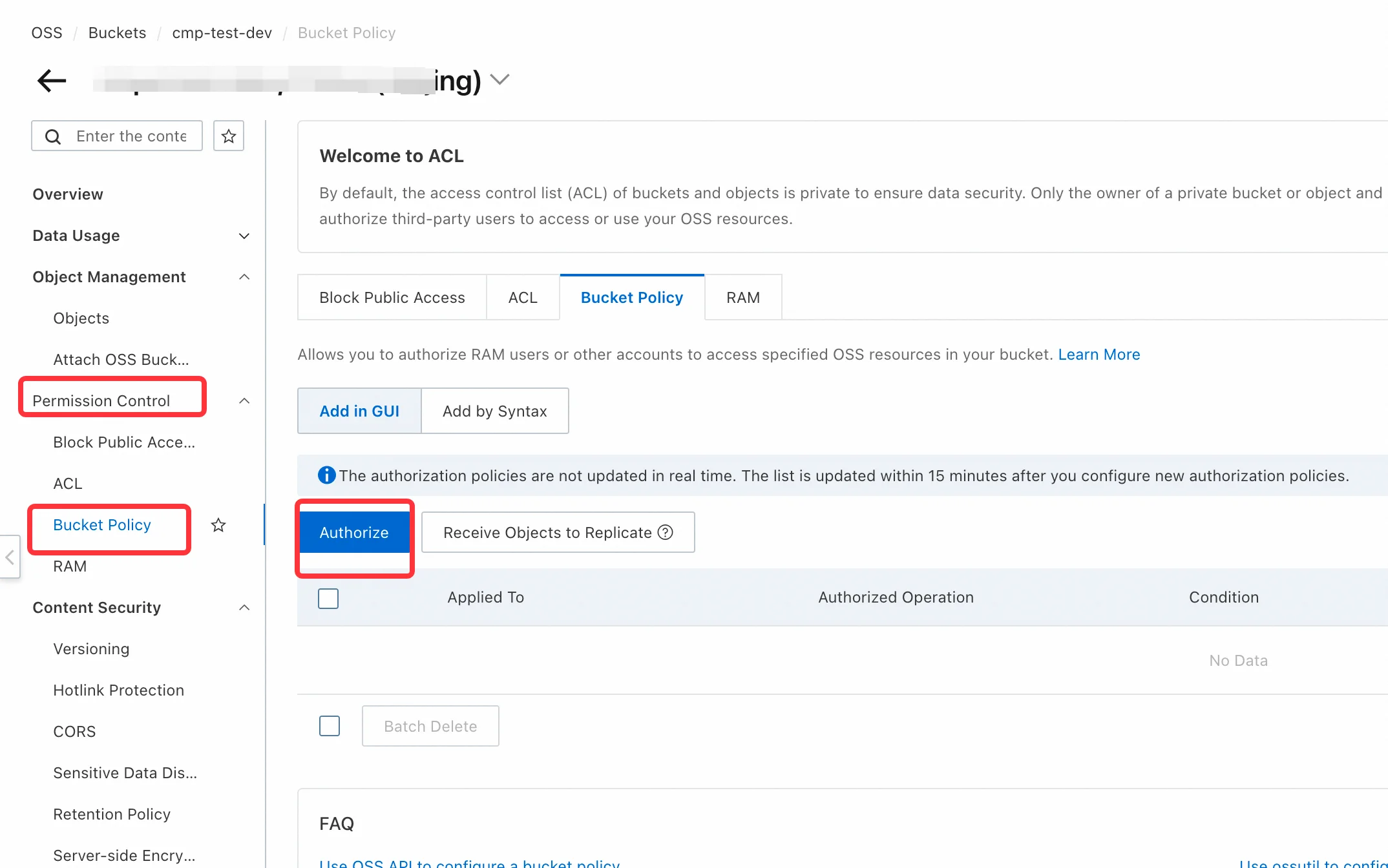This screenshot has width=1388, height=868.
Task: Open Hotlink Protection in the sidebar
Action: coord(118,690)
